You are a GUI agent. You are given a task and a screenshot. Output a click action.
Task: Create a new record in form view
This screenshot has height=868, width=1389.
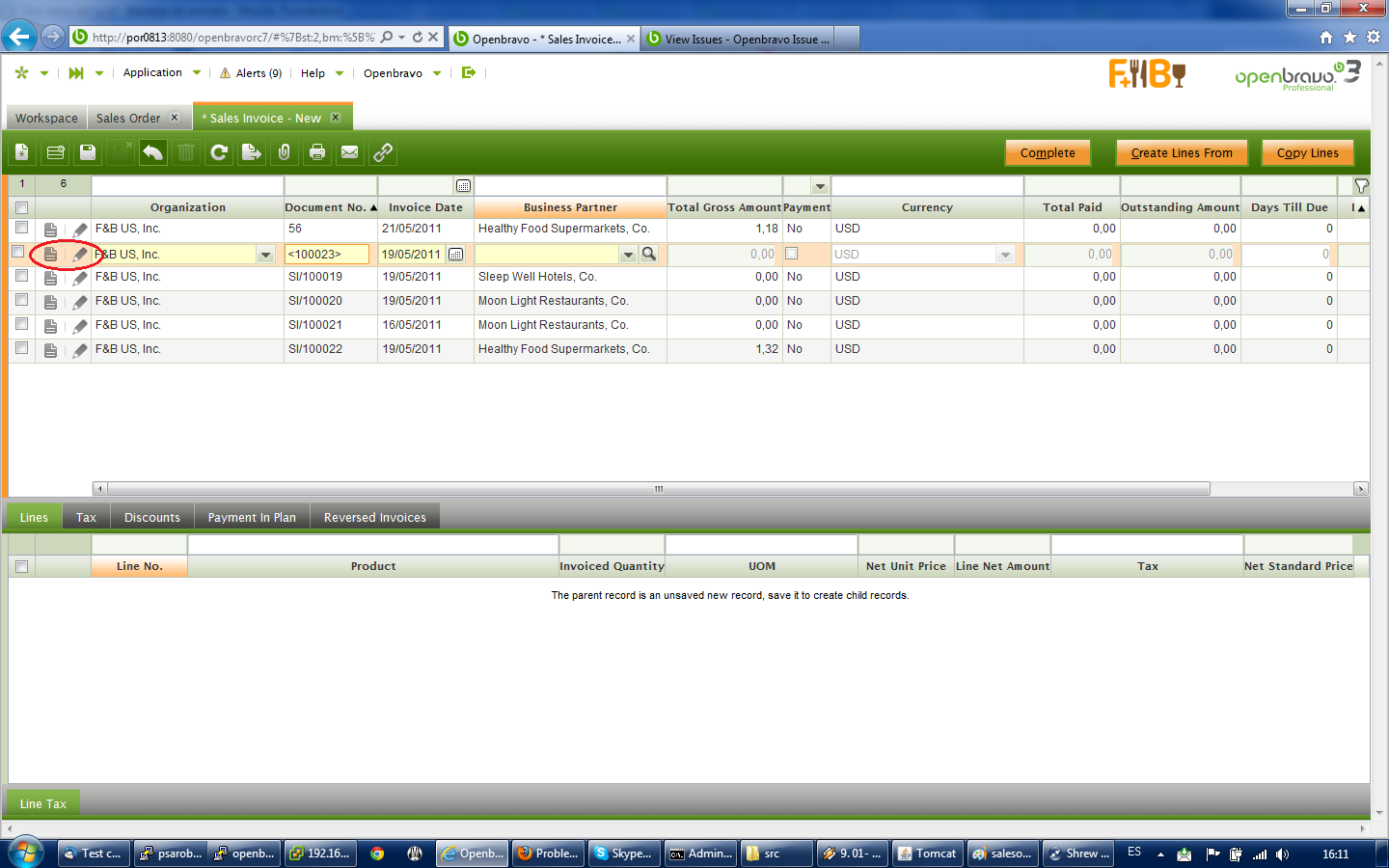22,152
